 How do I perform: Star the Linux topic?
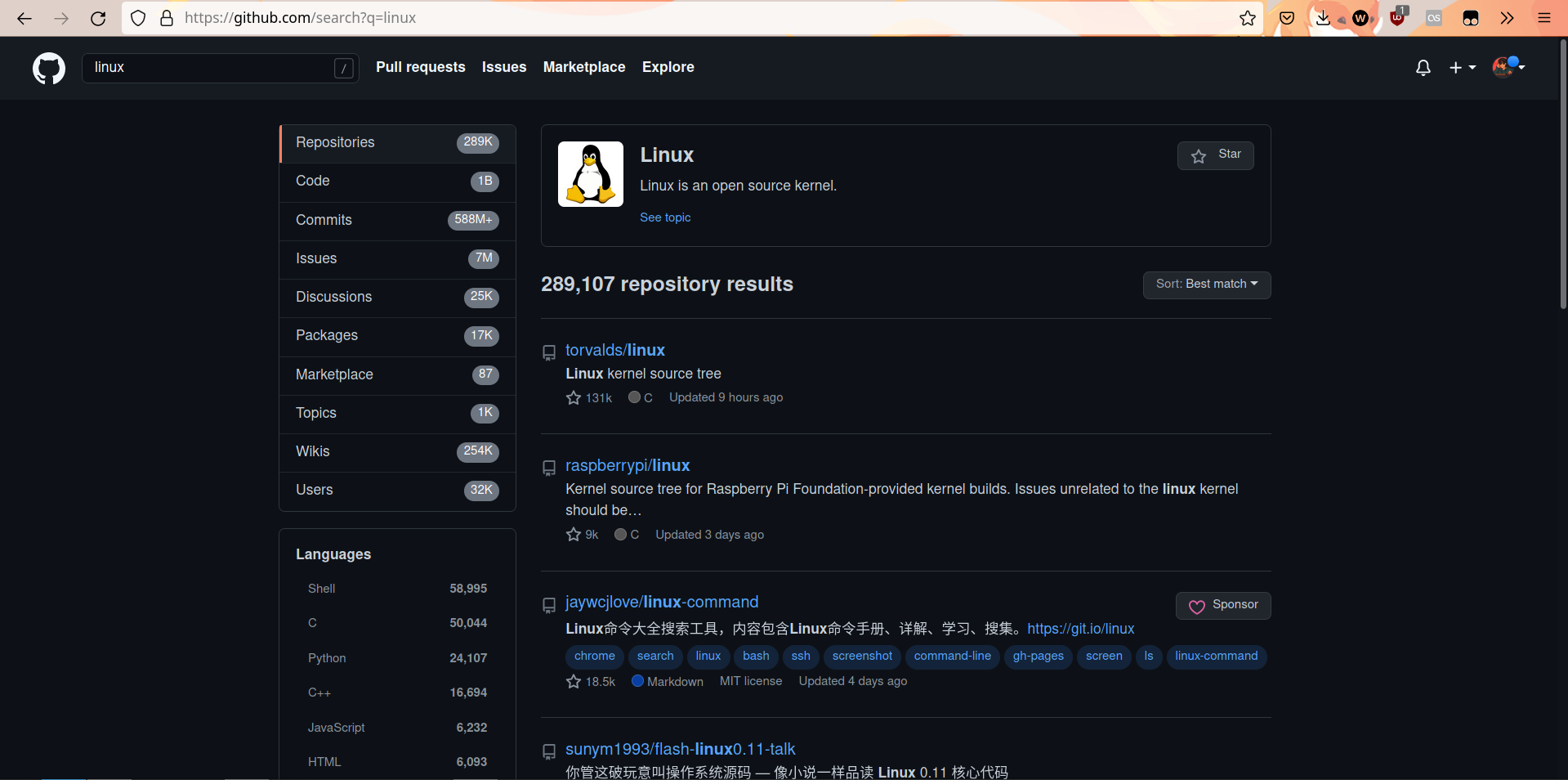(x=1215, y=155)
